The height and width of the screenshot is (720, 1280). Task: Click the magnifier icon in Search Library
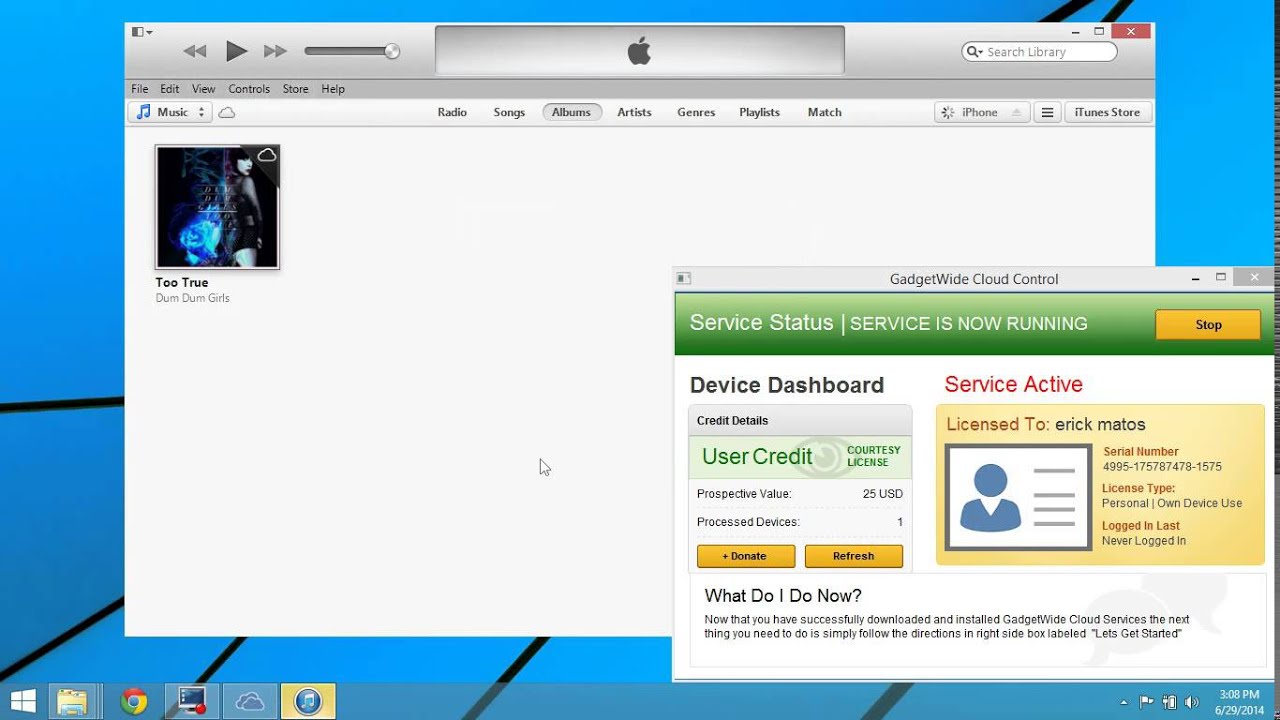[974, 52]
